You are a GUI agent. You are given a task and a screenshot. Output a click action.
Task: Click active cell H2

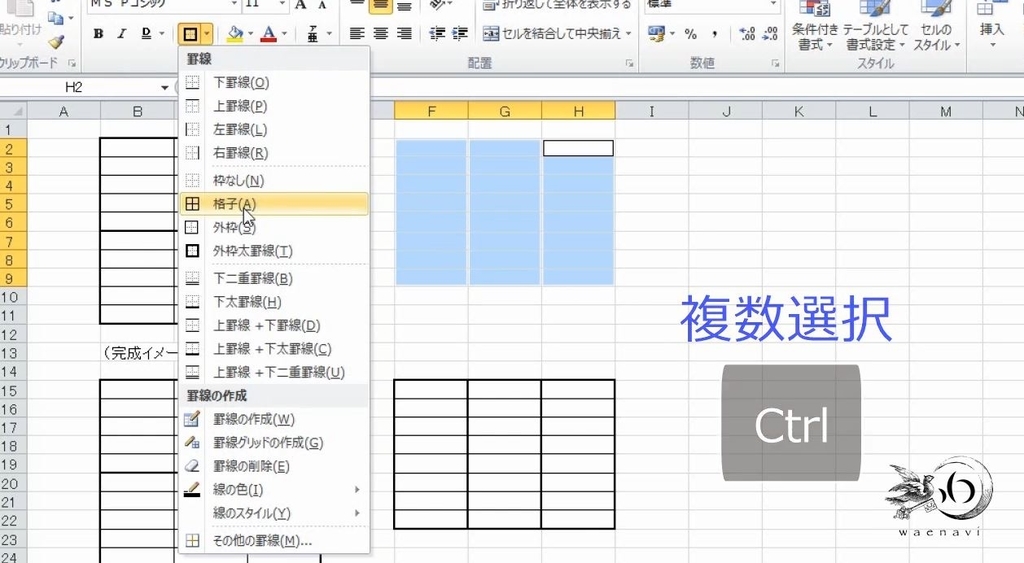tap(578, 148)
